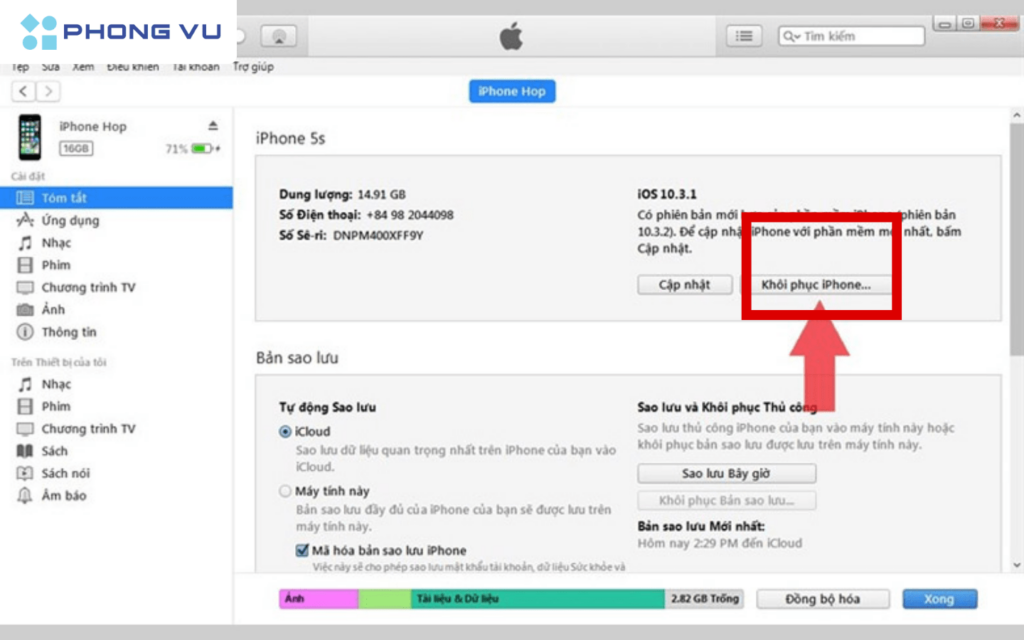This screenshot has height=640, width=1024.
Task: Click the Tài liệu & Dữ liệu storage segment
Action: [x=537, y=599]
